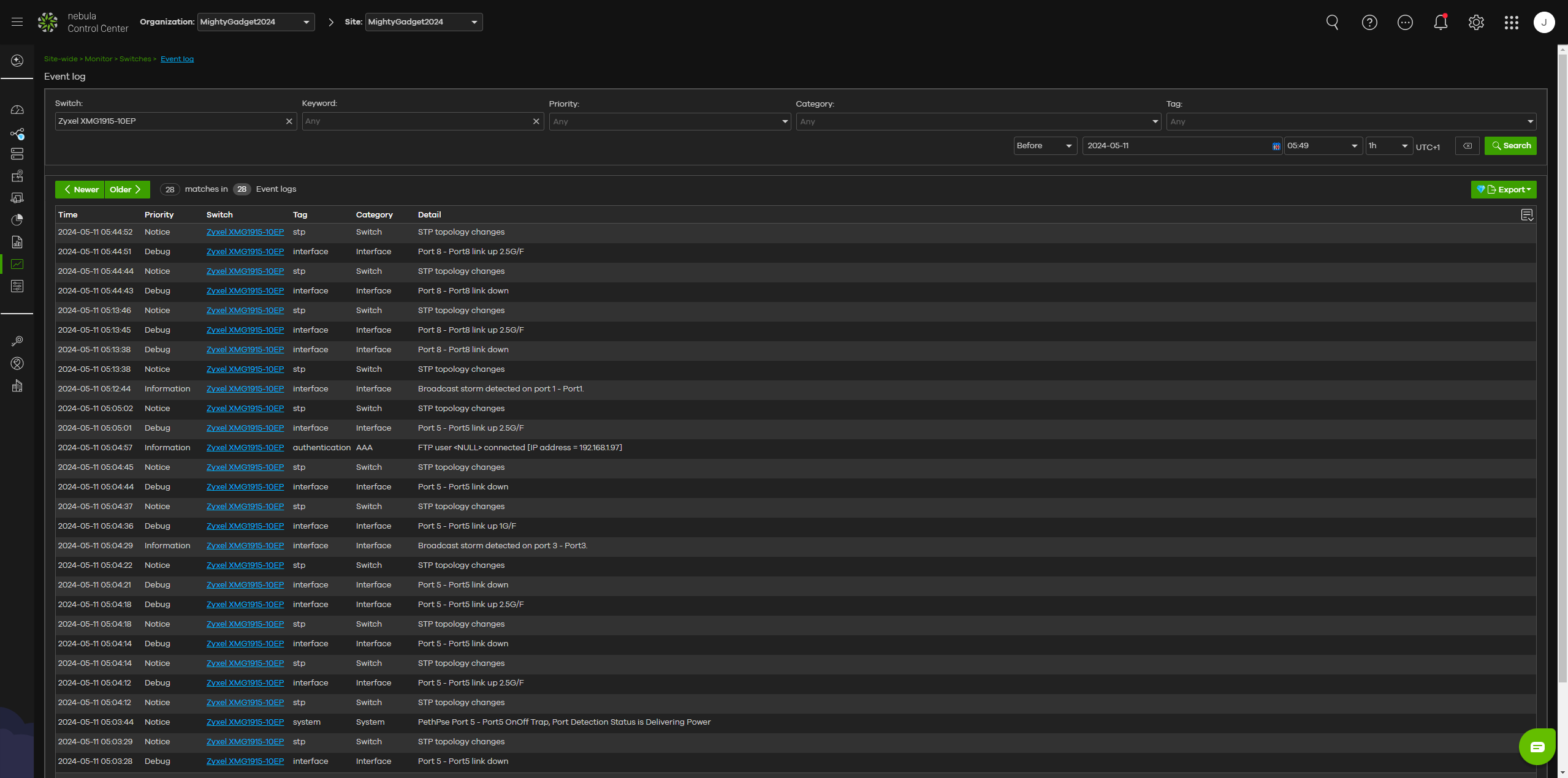Screen dimensions: 1568x778
Task: Click the pie chart sidebar icon
Action: point(17,220)
